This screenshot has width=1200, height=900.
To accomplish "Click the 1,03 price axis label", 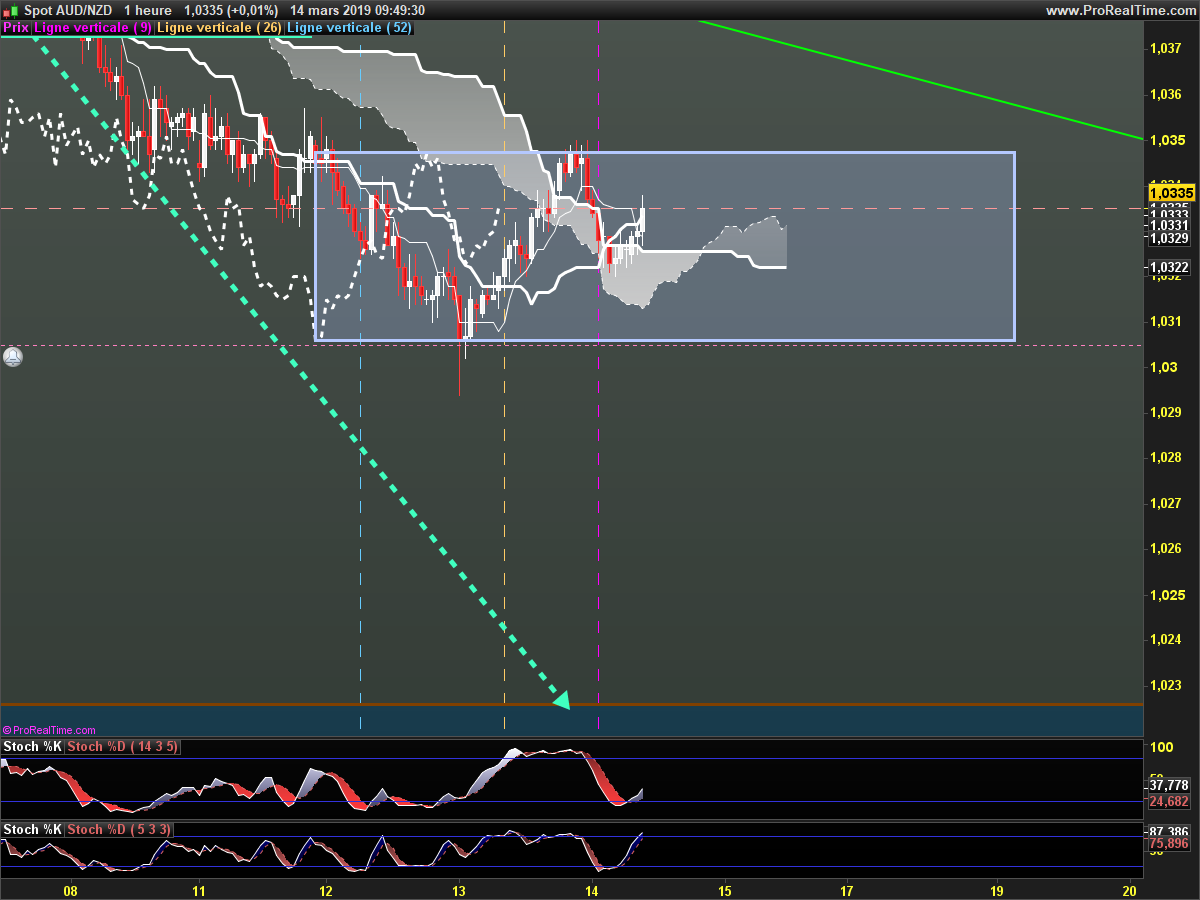I will (x=1163, y=367).
